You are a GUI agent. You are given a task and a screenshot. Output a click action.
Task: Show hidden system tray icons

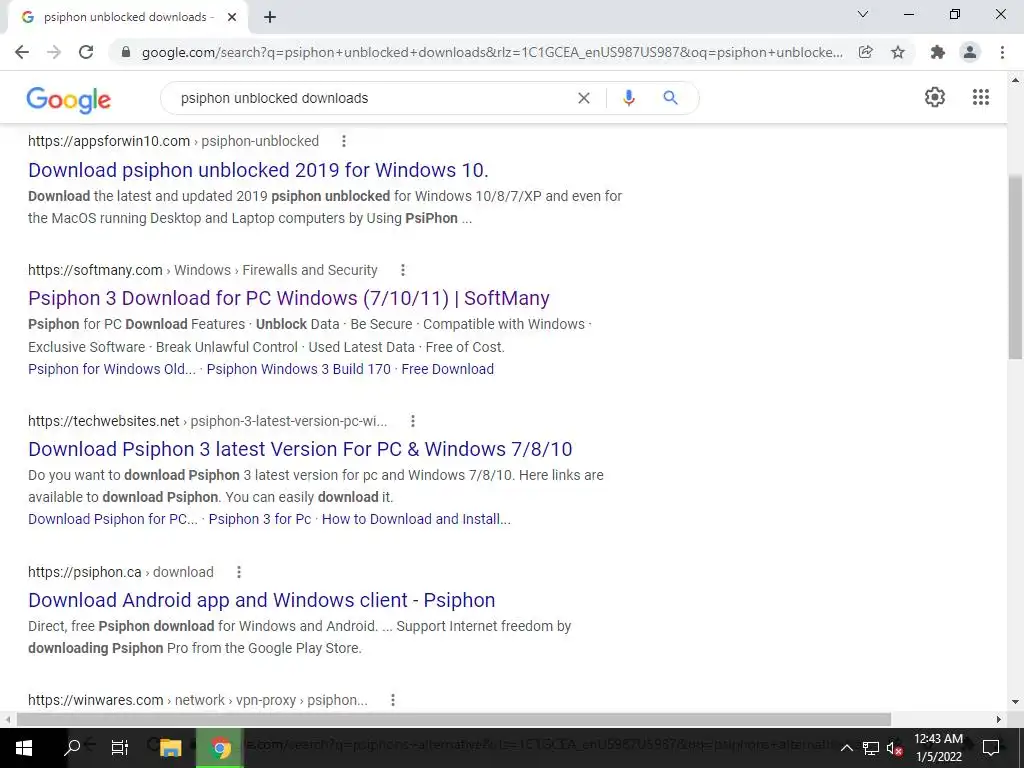click(x=846, y=748)
